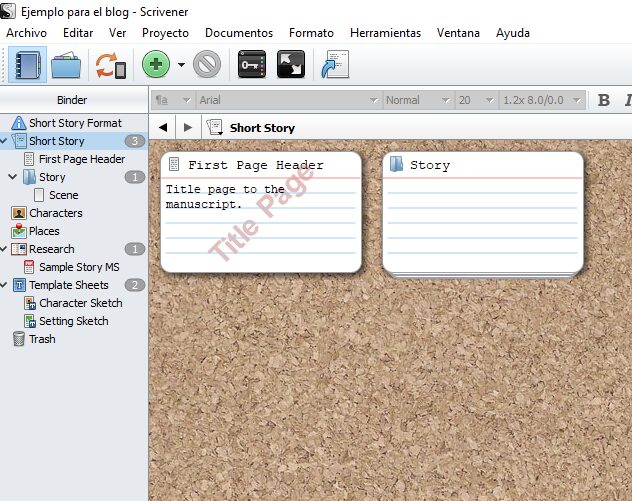This screenshot has height=501, width=632.
Task: Open the Ventana menu
Action: coord(458,33)
